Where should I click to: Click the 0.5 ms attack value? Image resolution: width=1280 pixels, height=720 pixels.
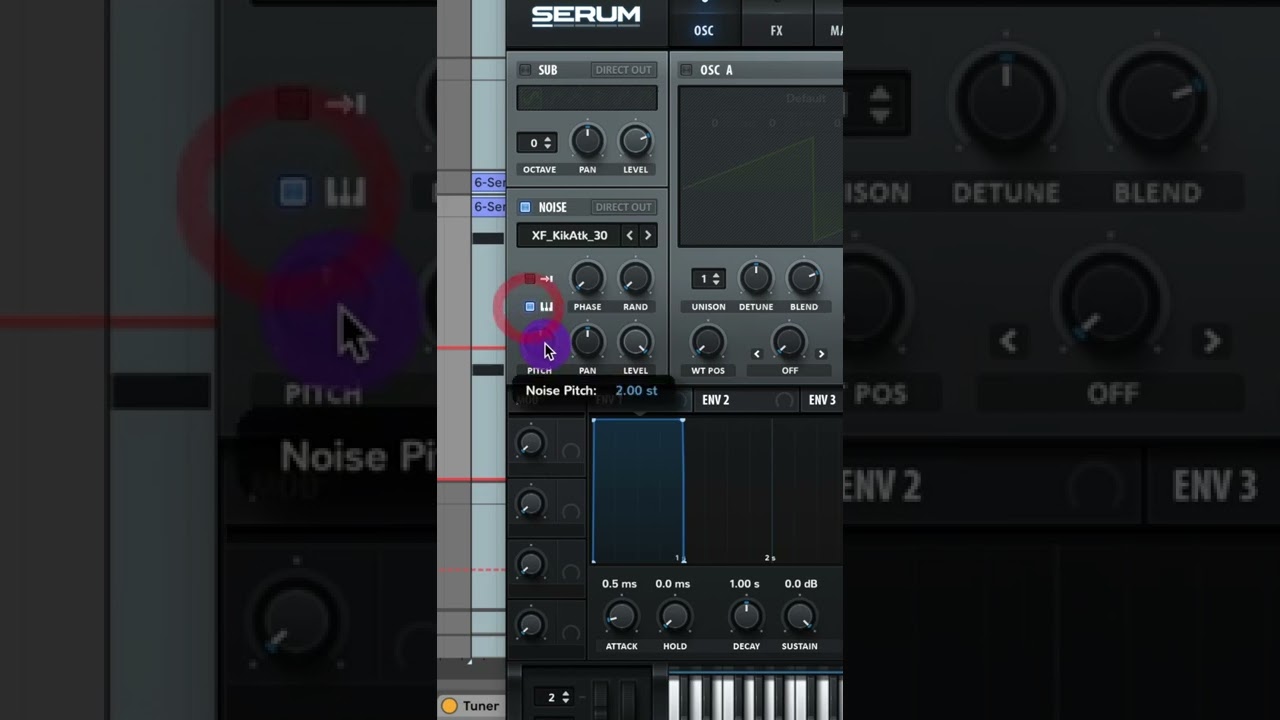[x=619, y=584]
